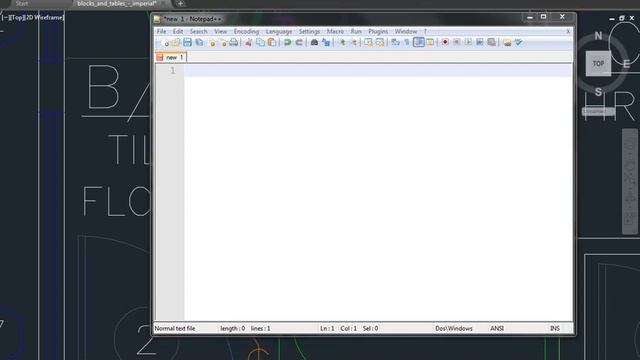Click the Close All toolbar icon
This screenshot has height=360, width=640.
(223, 42)
